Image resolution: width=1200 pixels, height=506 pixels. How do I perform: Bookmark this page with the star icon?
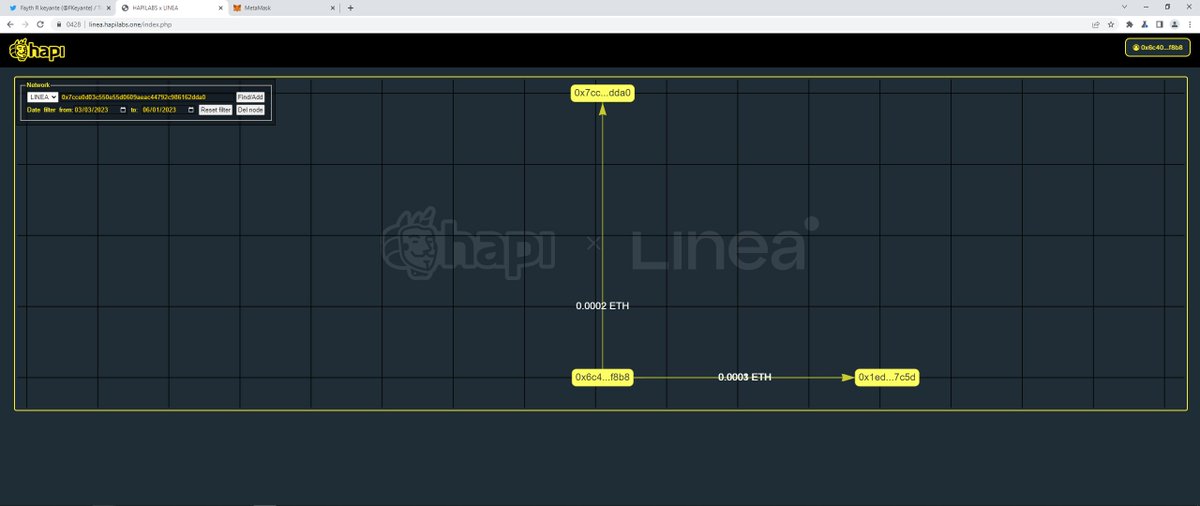(1111, 24)
